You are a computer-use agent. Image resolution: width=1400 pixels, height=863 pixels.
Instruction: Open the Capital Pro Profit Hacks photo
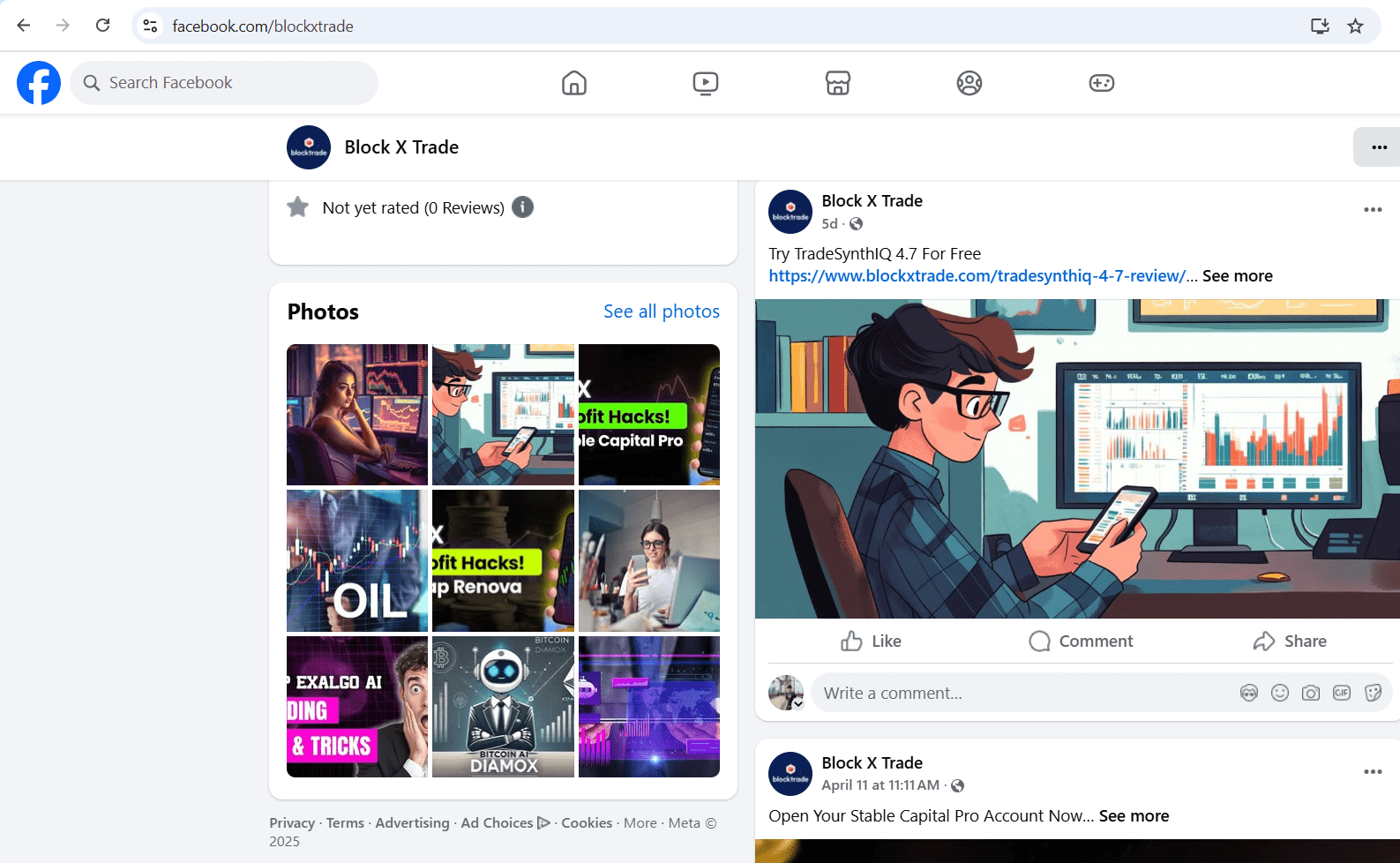pos(649,415)
